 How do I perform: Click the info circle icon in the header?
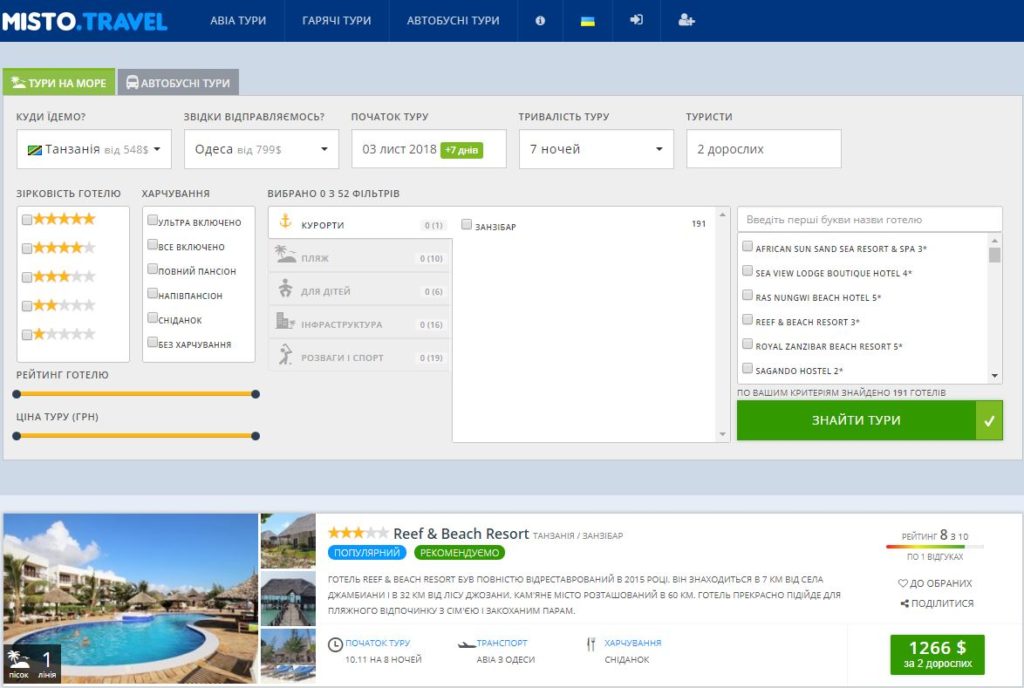[x=539, y=20]
